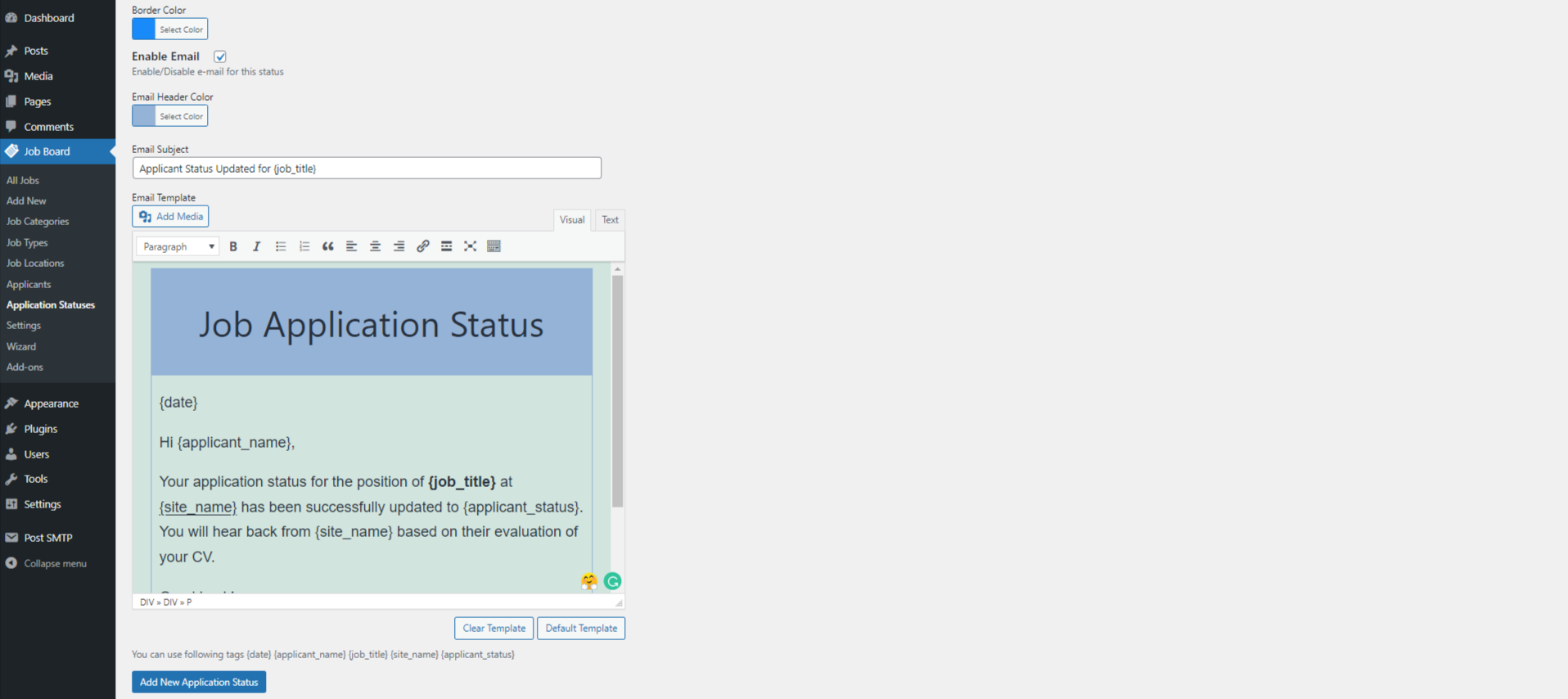
Task: Align text center in editor
Action: (x=376, y=246)
